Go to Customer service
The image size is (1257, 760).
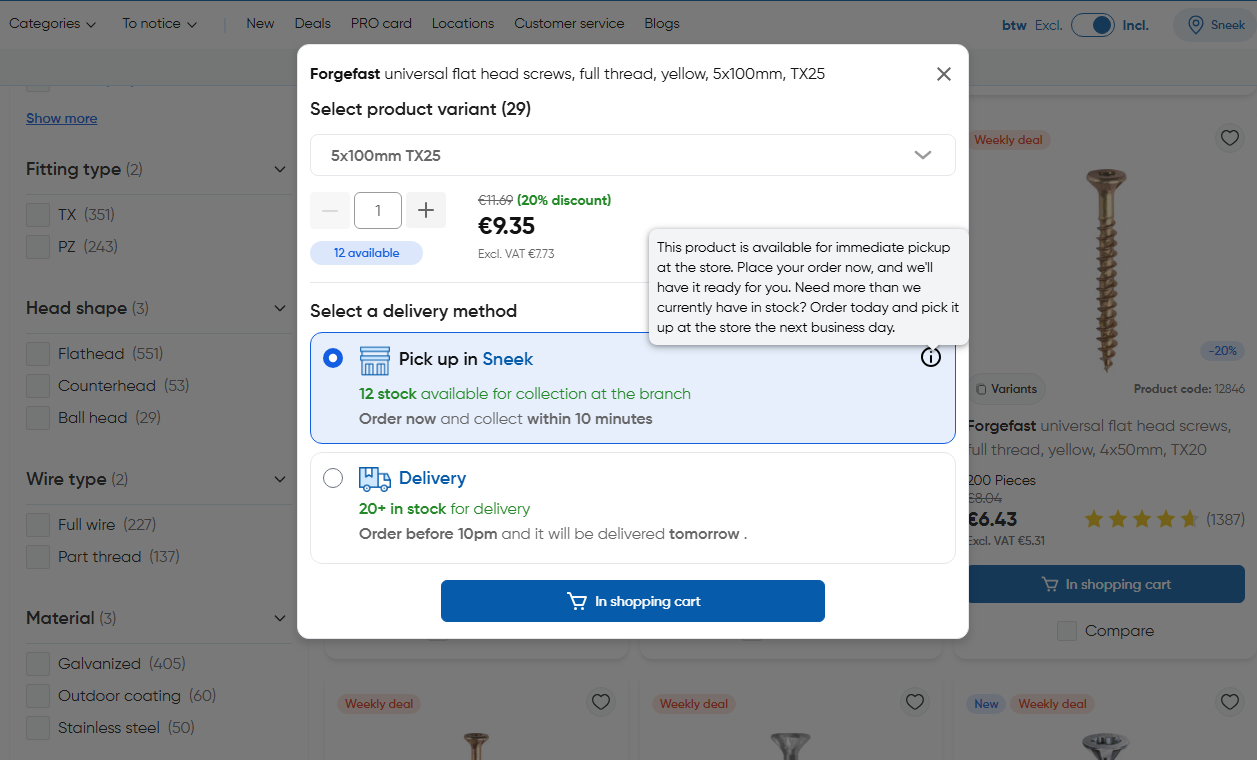coord(569,23)
